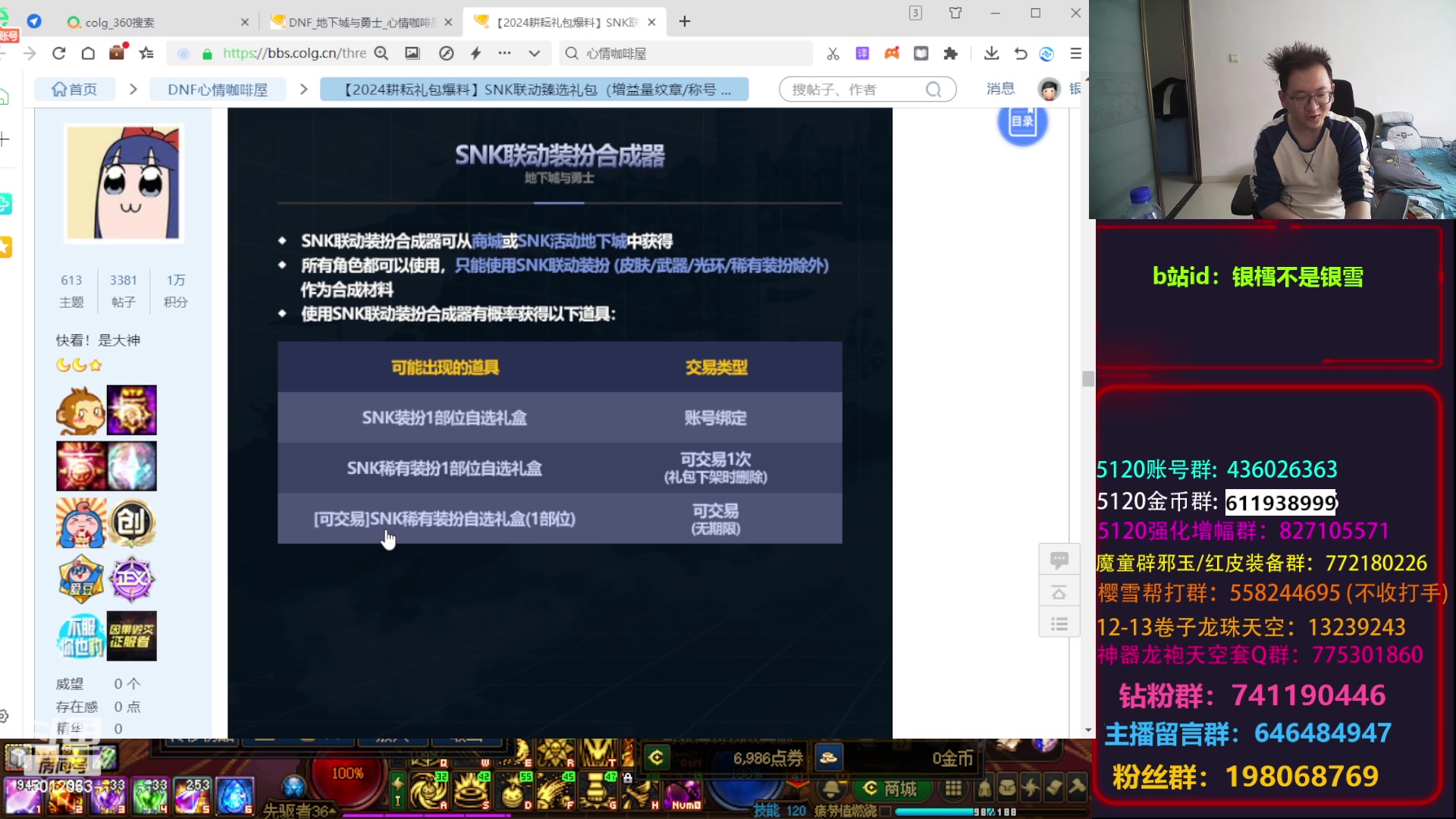Open the 目录 table of contents button
Screen dimensions: 1456x819
(1022, 121)
